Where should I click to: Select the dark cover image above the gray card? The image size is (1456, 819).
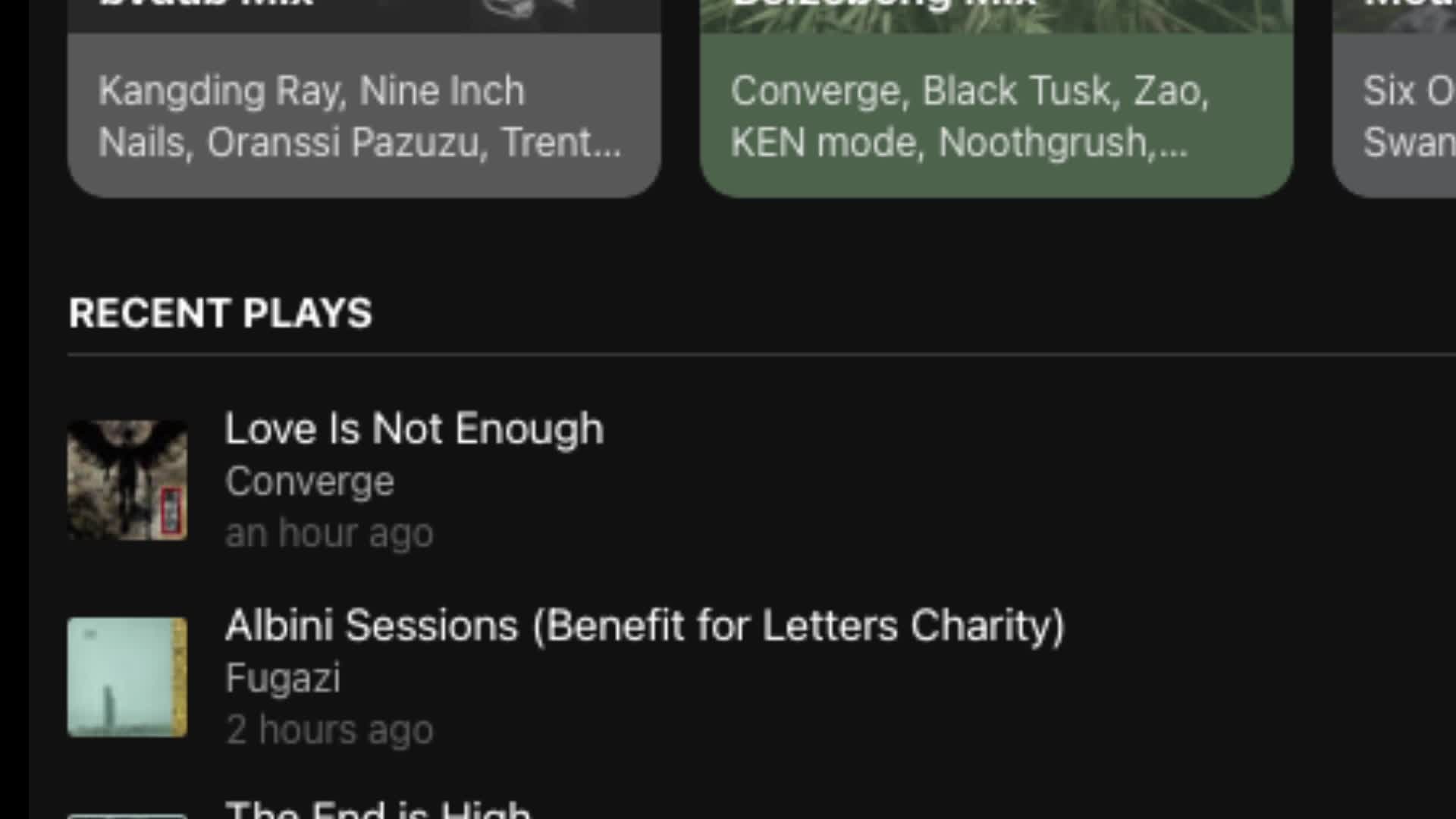[x=364, y=16]
